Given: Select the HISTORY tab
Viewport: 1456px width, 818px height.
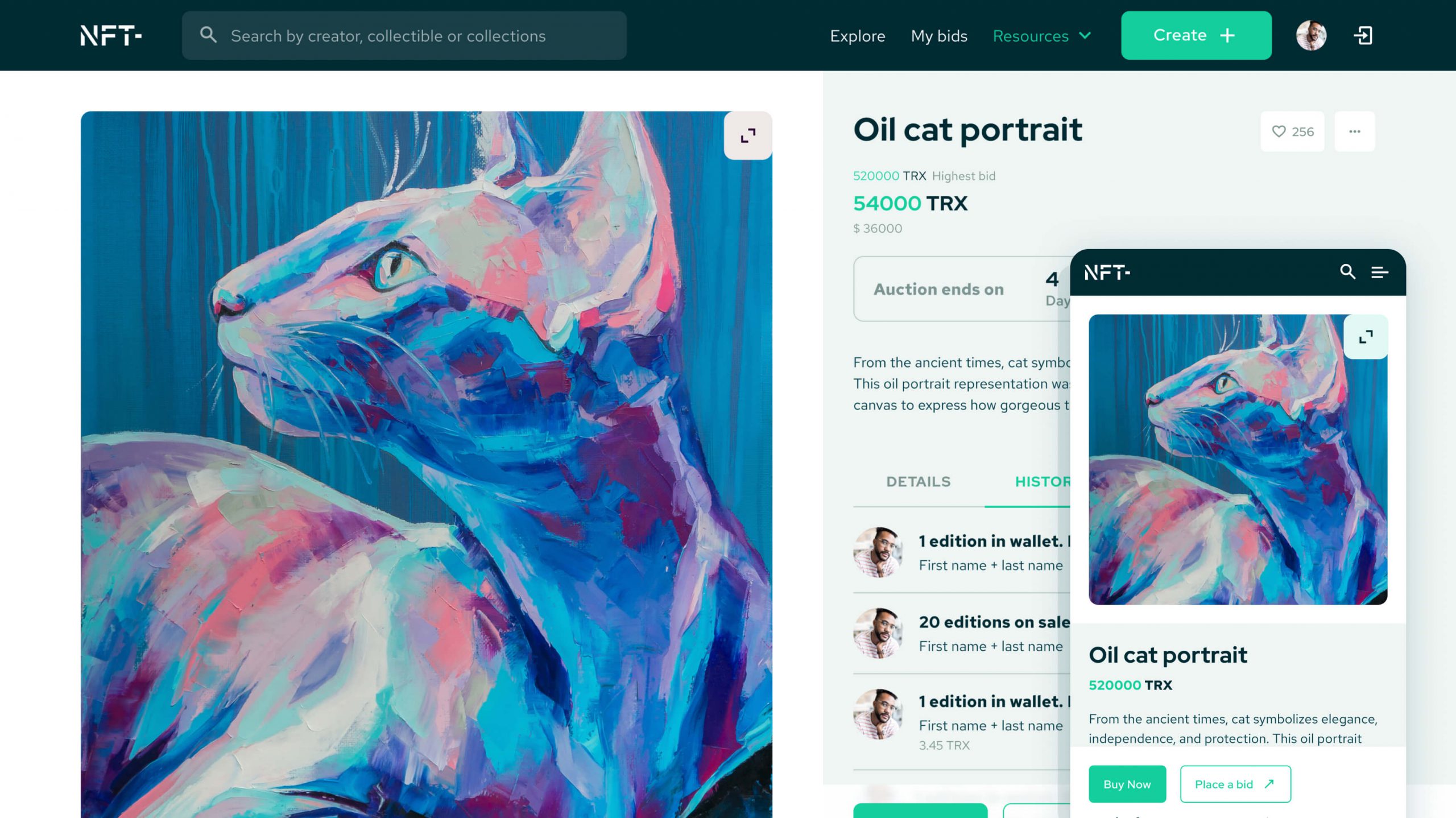Looking at the screenshot, I should point(1042,482).
